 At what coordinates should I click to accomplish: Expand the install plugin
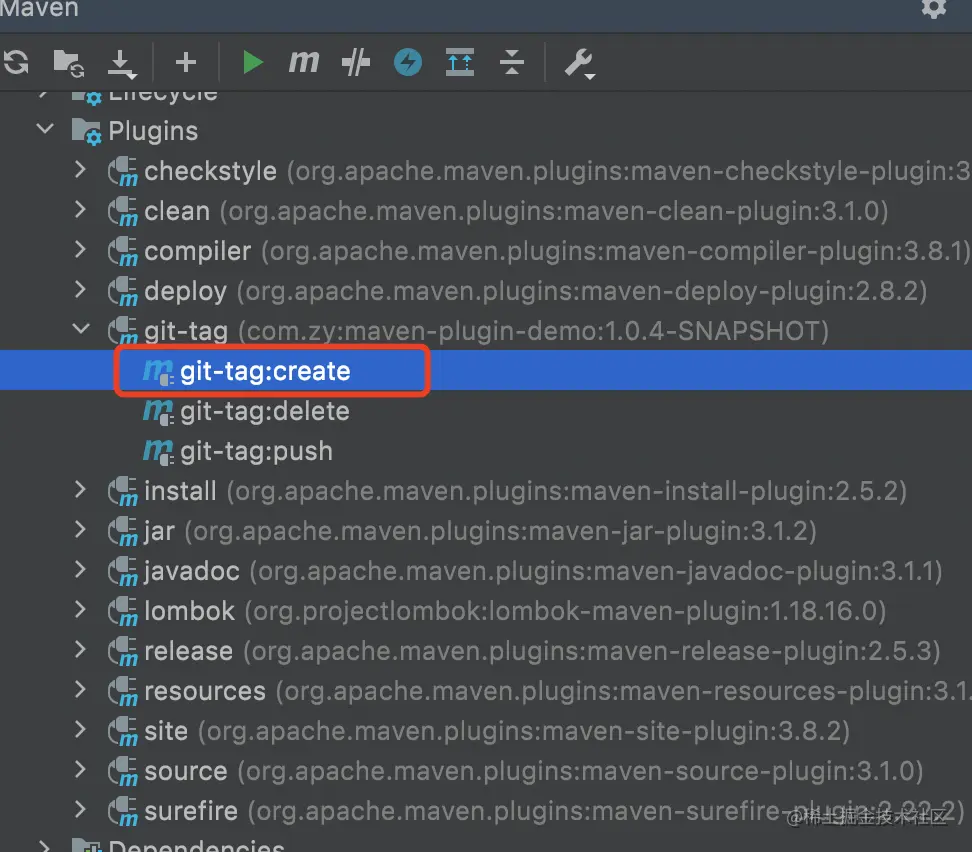pyautogui.click(x=80, y=490)
